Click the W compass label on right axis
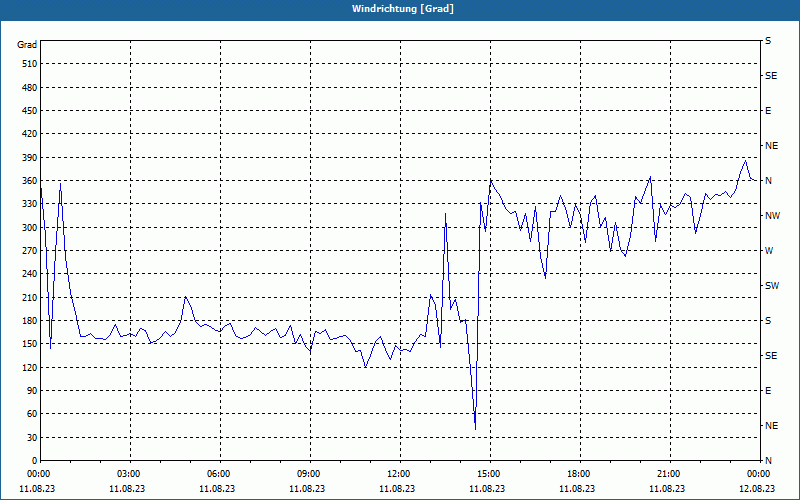Image resolution: width=800 pixels, height=500 pixels. [x=769, y=251]
